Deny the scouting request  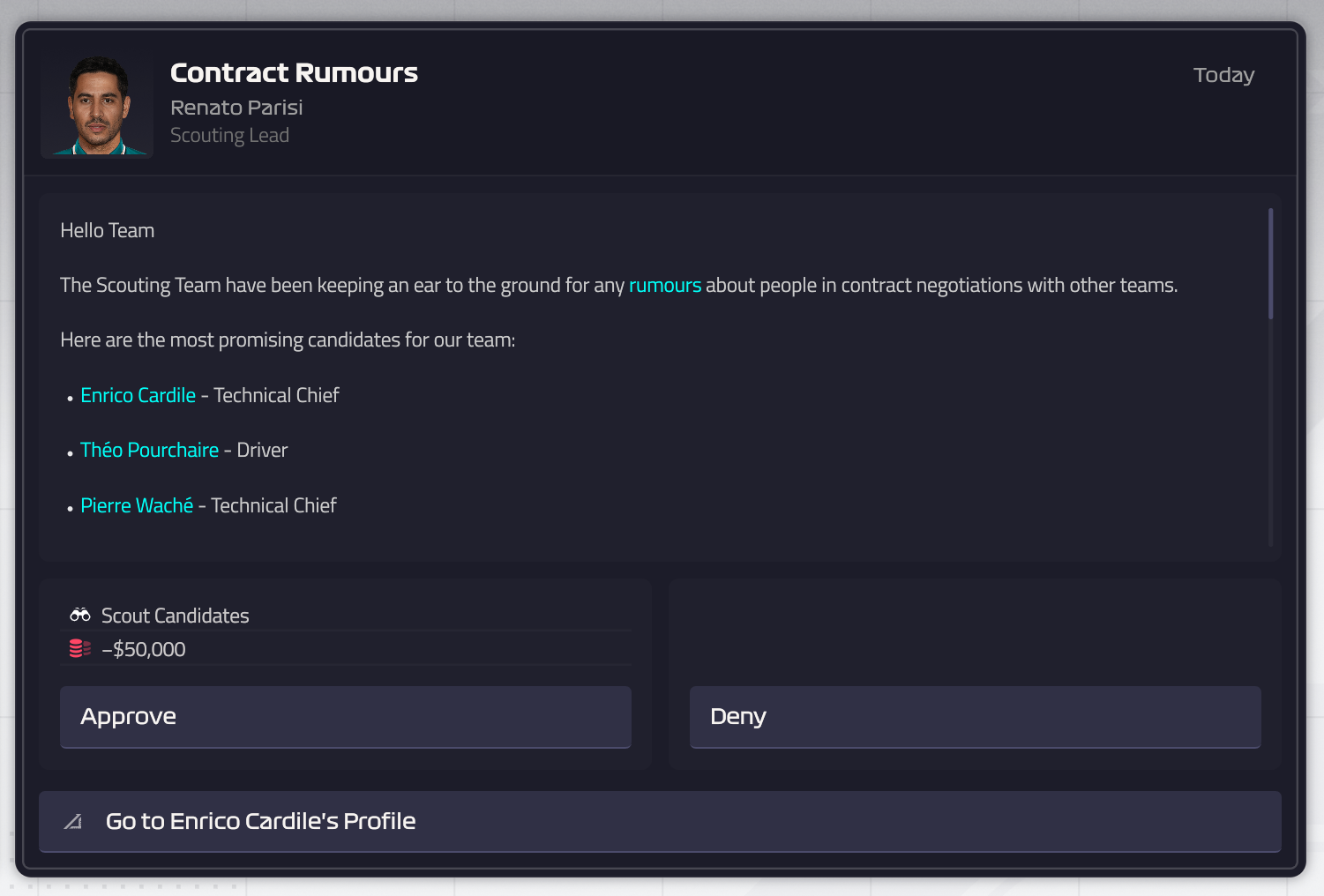[975, 717]
